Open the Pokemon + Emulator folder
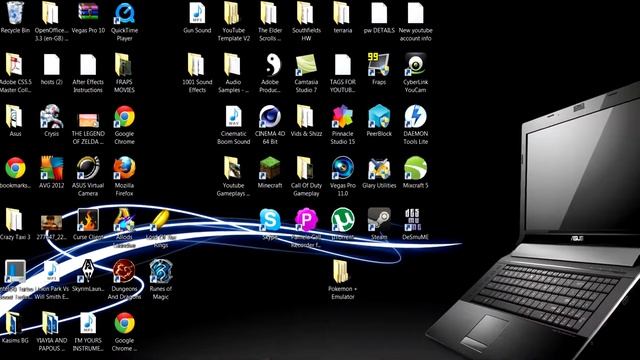Screen dimensions: 640x360 pos(341,271)
